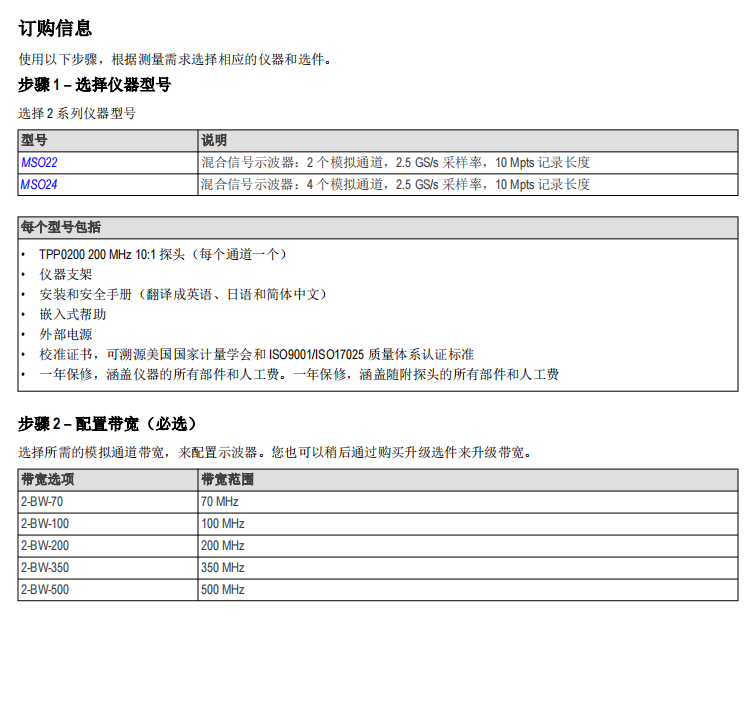This screenshot has width=752, height=701.
Task: Select the 步骤 1 – 选择仪器型号 heading
Action: [94, 85]
